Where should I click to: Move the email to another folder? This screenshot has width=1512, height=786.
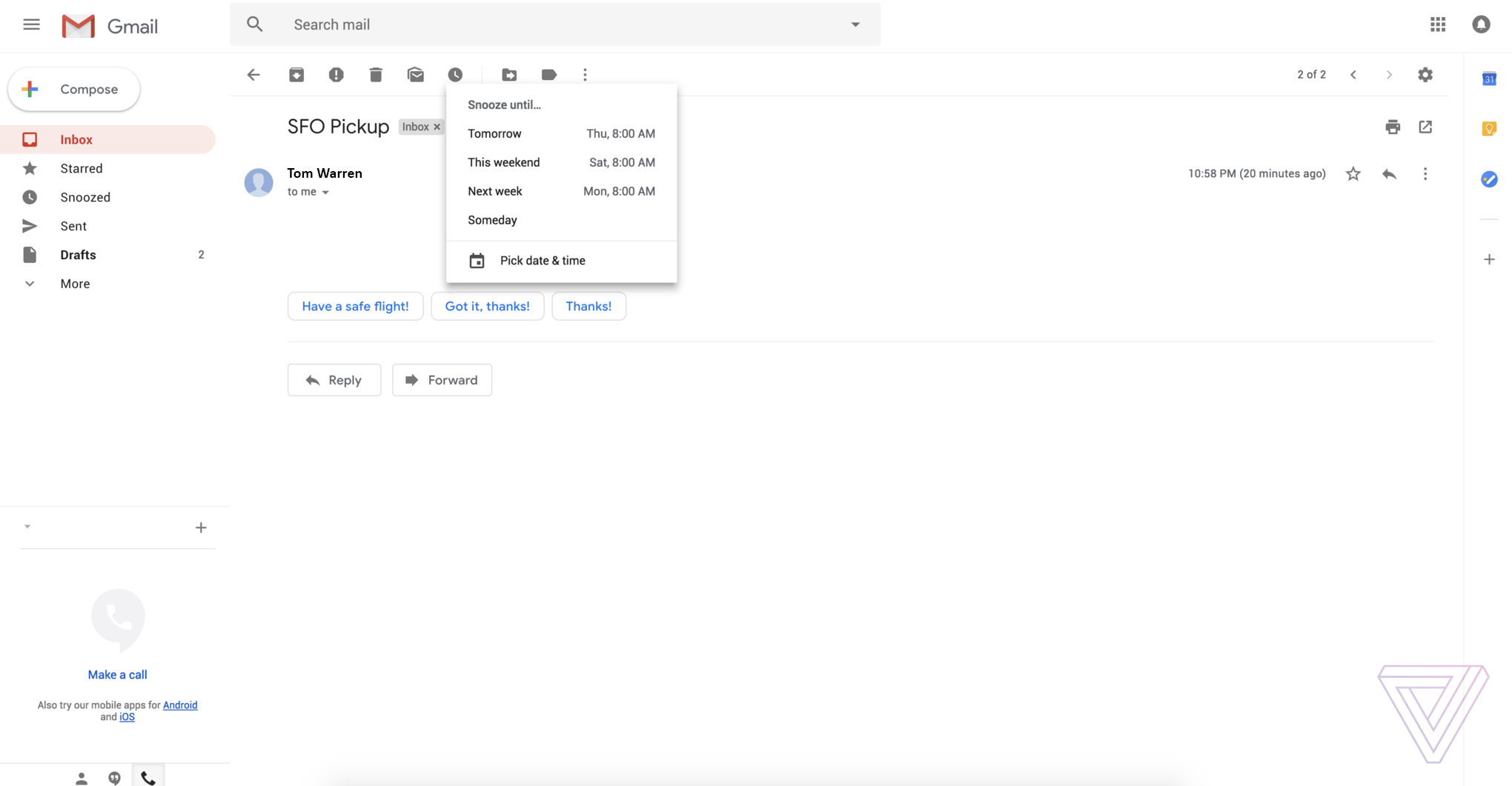pyautogui.click(x=508, y=74)
